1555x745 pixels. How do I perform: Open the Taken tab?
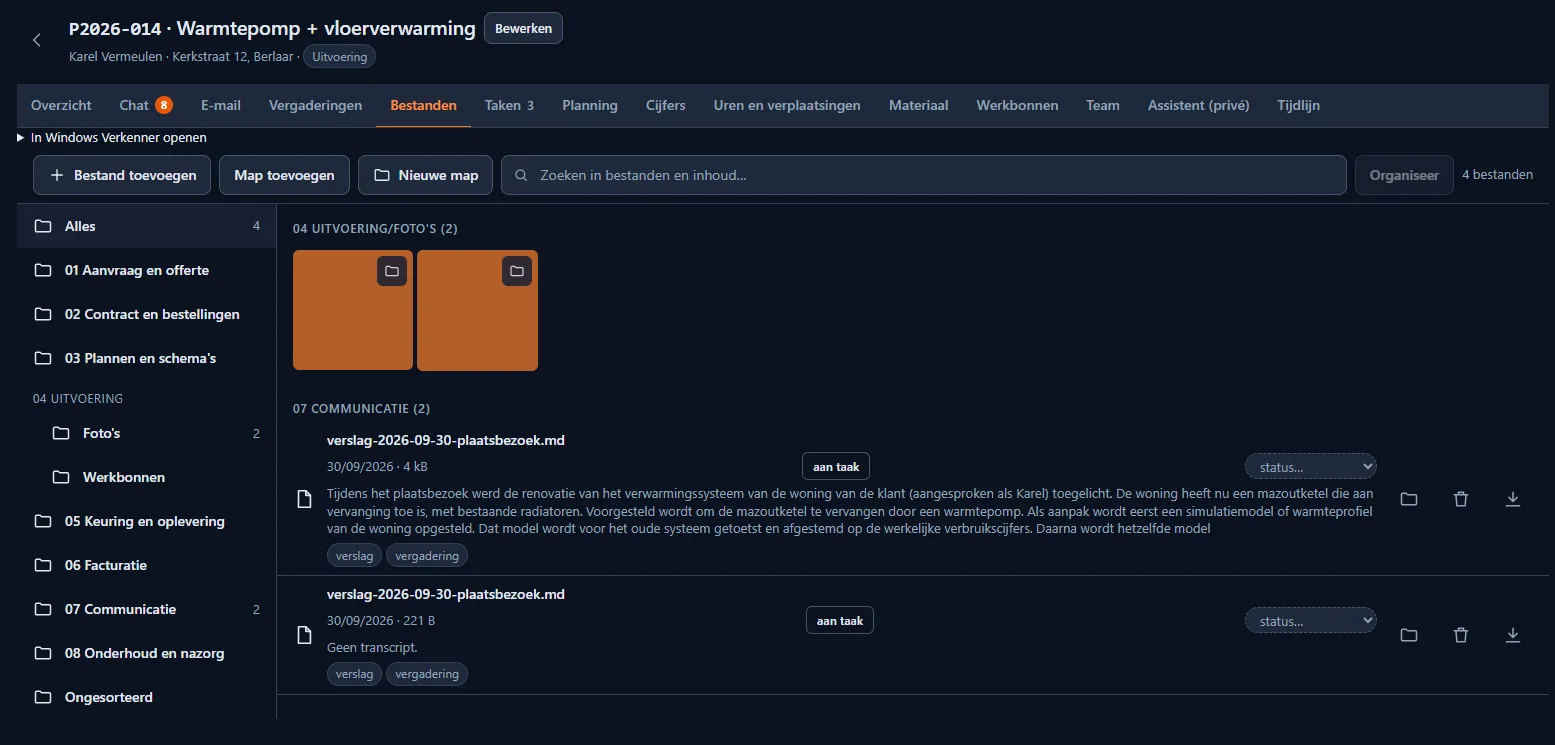(x=509, y=105)
